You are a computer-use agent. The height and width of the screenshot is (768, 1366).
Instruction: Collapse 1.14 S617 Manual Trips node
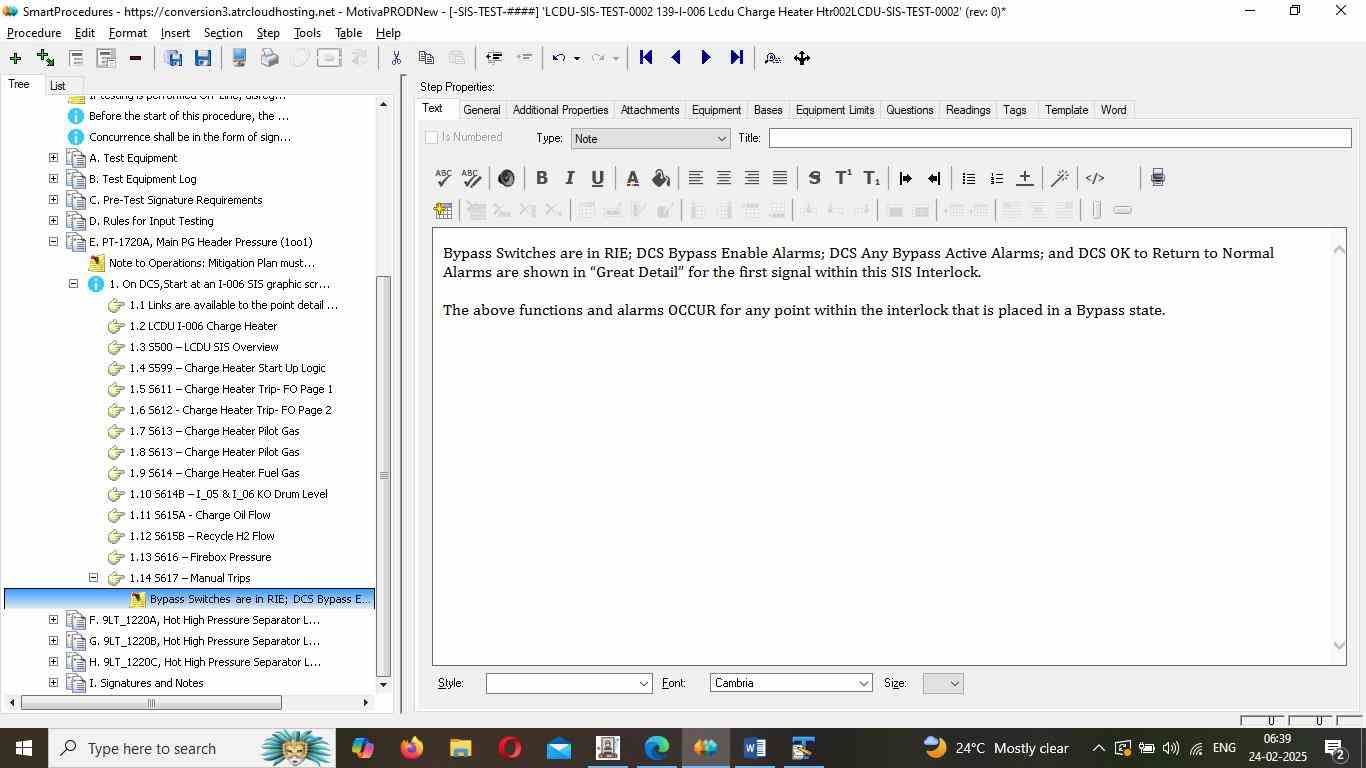(93, 578)
